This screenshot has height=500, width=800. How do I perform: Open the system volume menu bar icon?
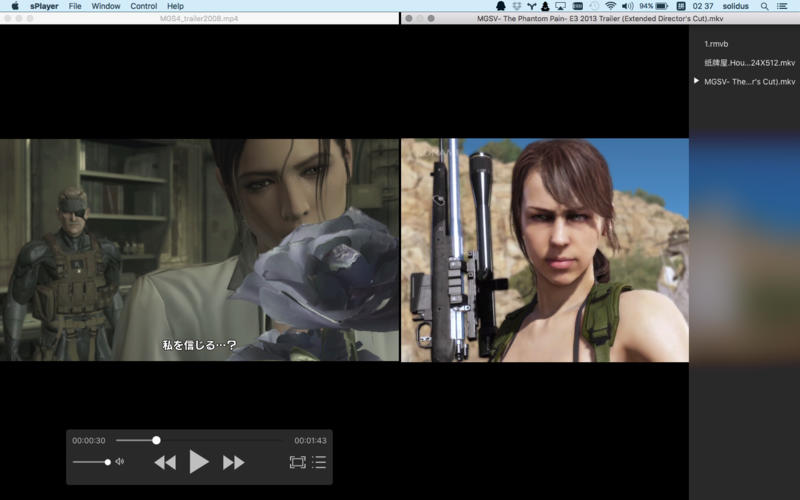[x=628, y=6]
